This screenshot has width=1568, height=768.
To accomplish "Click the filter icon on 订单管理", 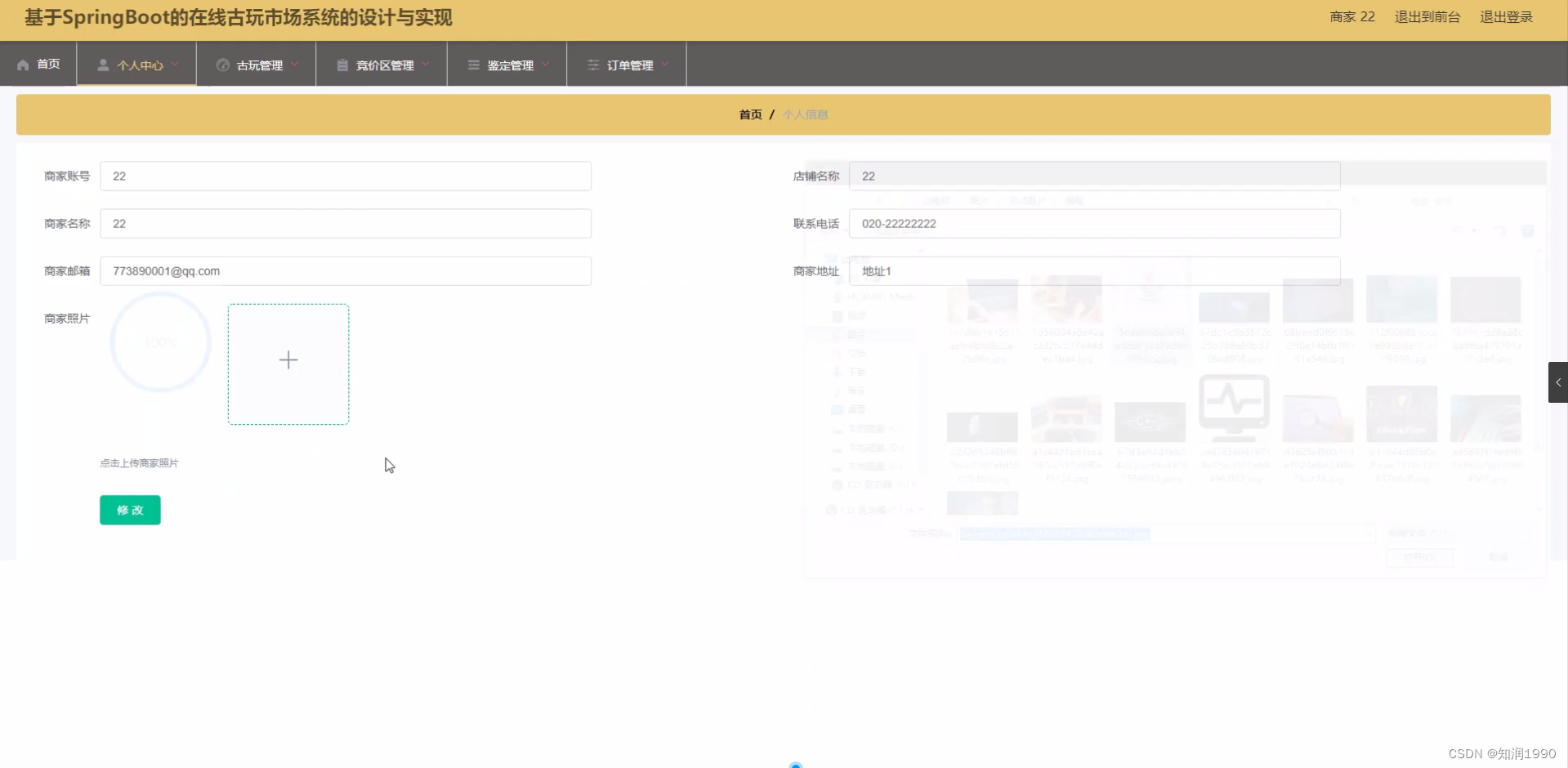I will point(592,65).
